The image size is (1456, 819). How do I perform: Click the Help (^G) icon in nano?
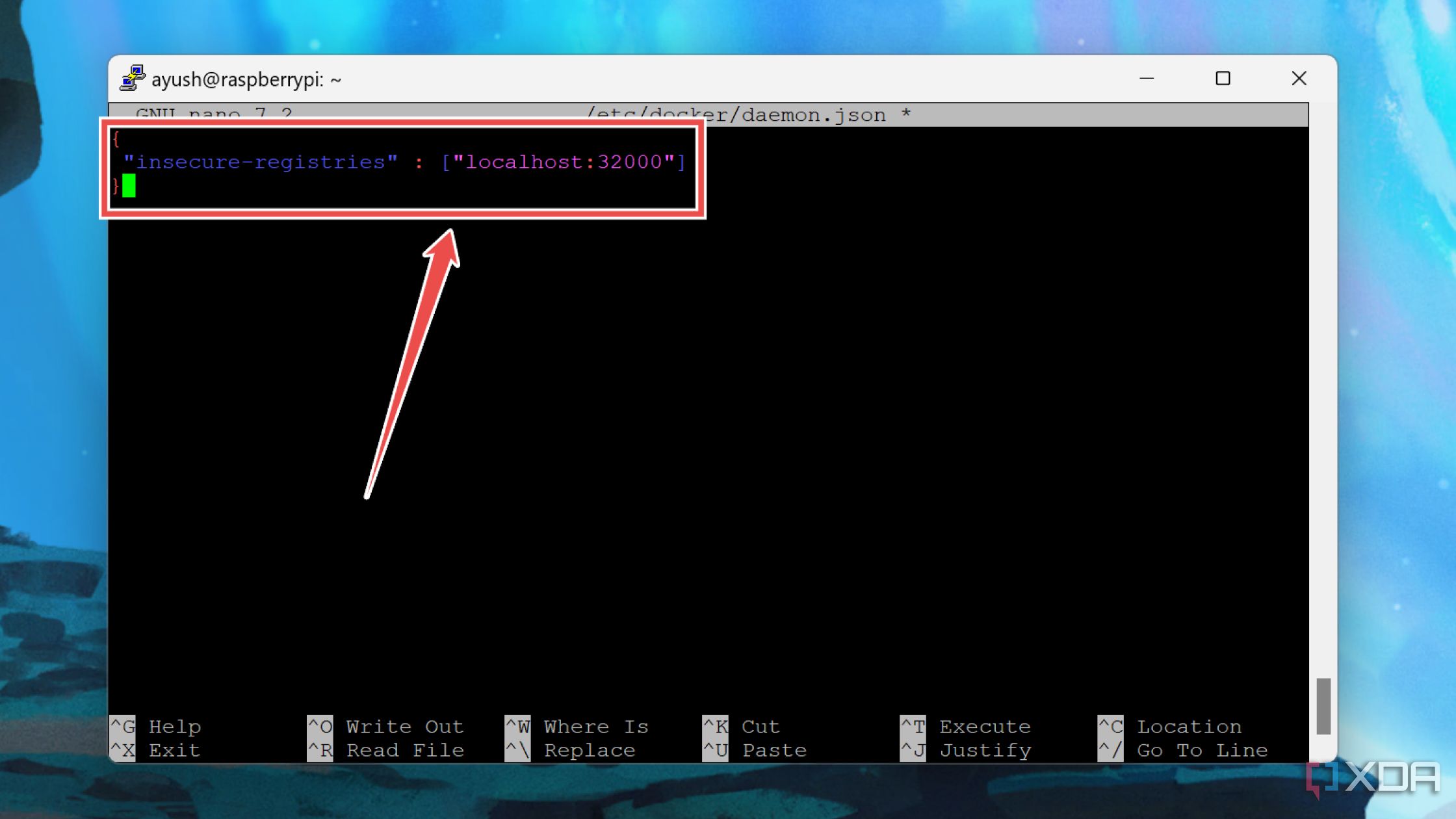(122, 726)
